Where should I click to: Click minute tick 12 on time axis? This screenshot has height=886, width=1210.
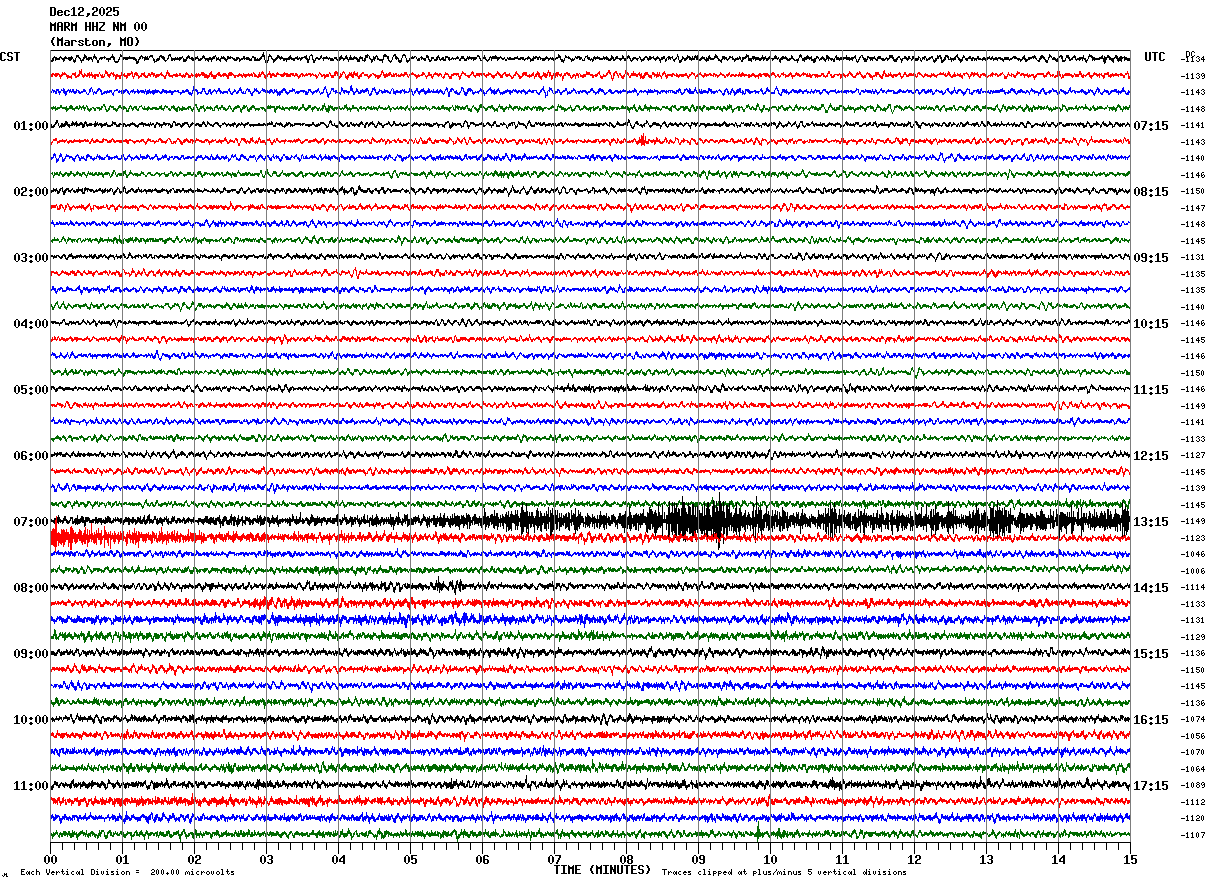(x=914, y=859)
